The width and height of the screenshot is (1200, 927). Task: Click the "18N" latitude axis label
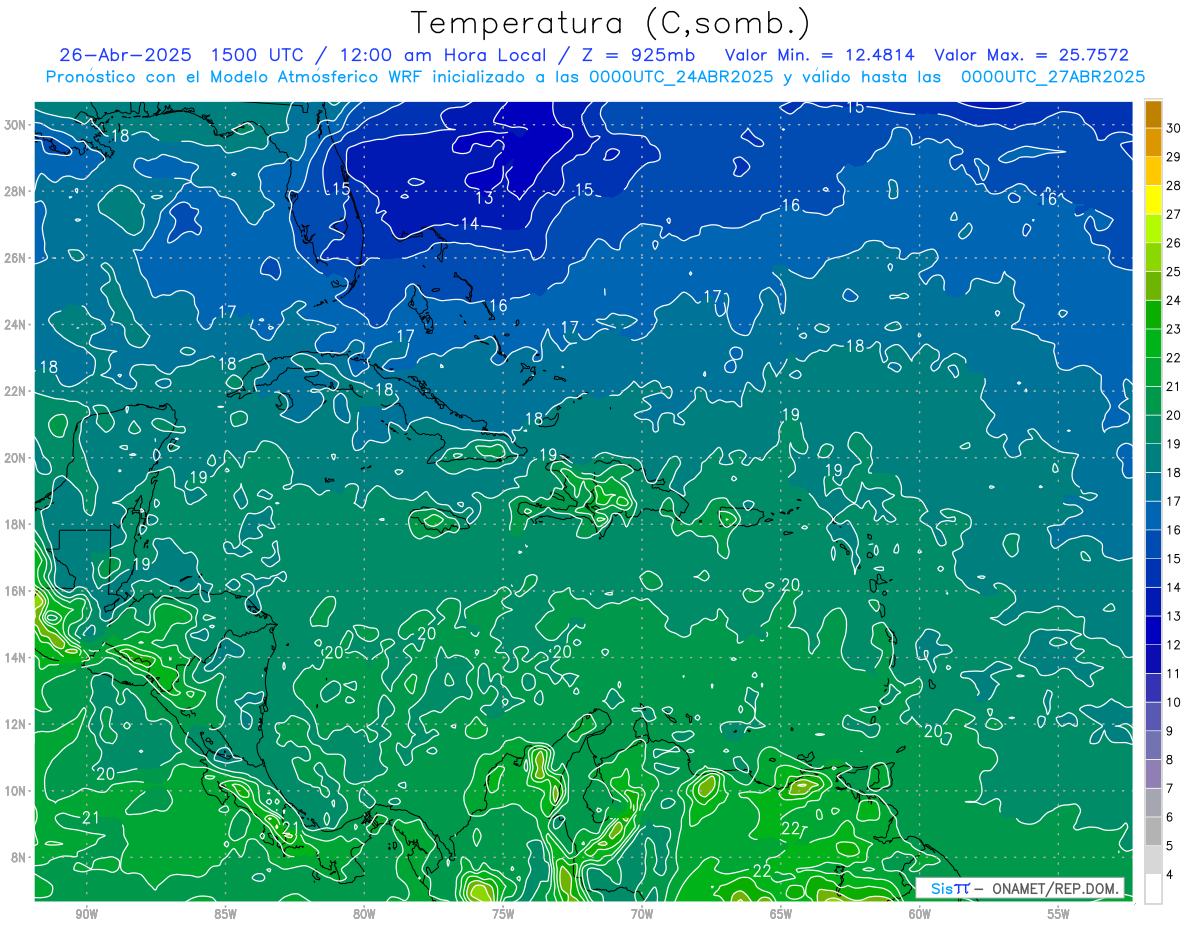[x=15, y=524]
